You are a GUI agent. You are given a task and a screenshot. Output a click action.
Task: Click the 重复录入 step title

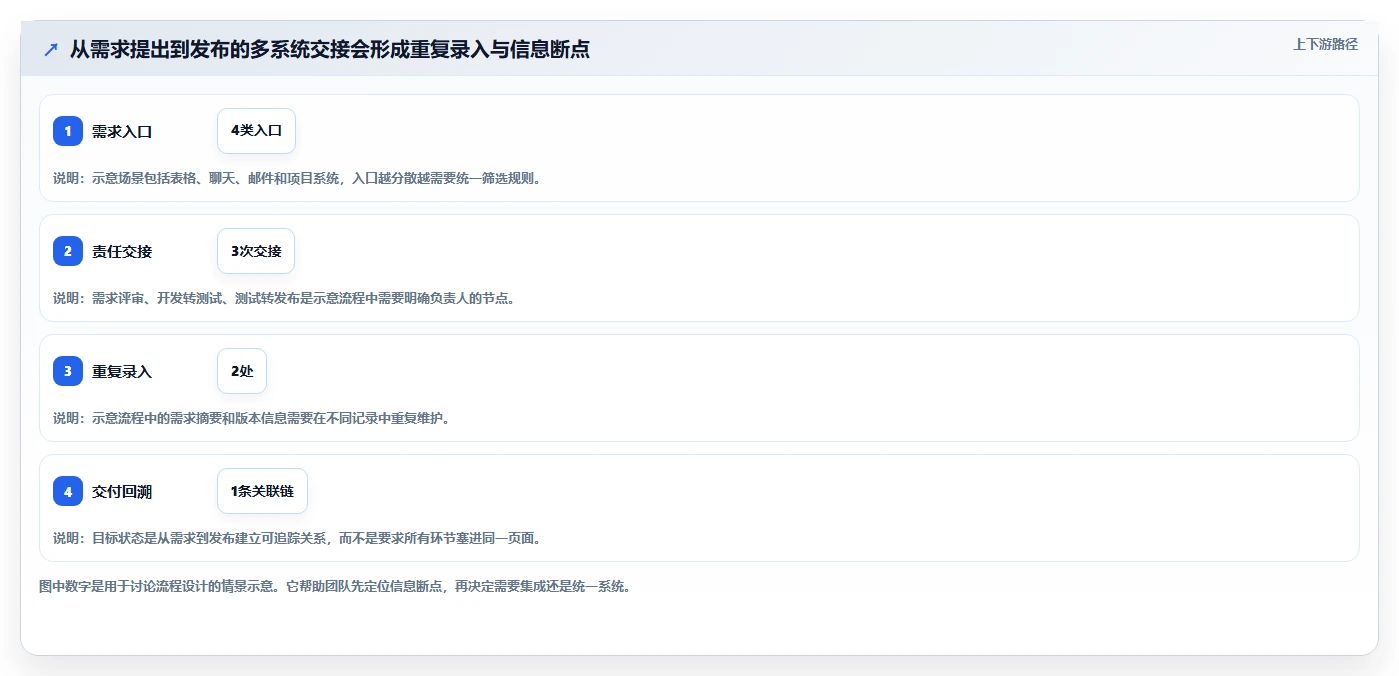pos(122,371)
